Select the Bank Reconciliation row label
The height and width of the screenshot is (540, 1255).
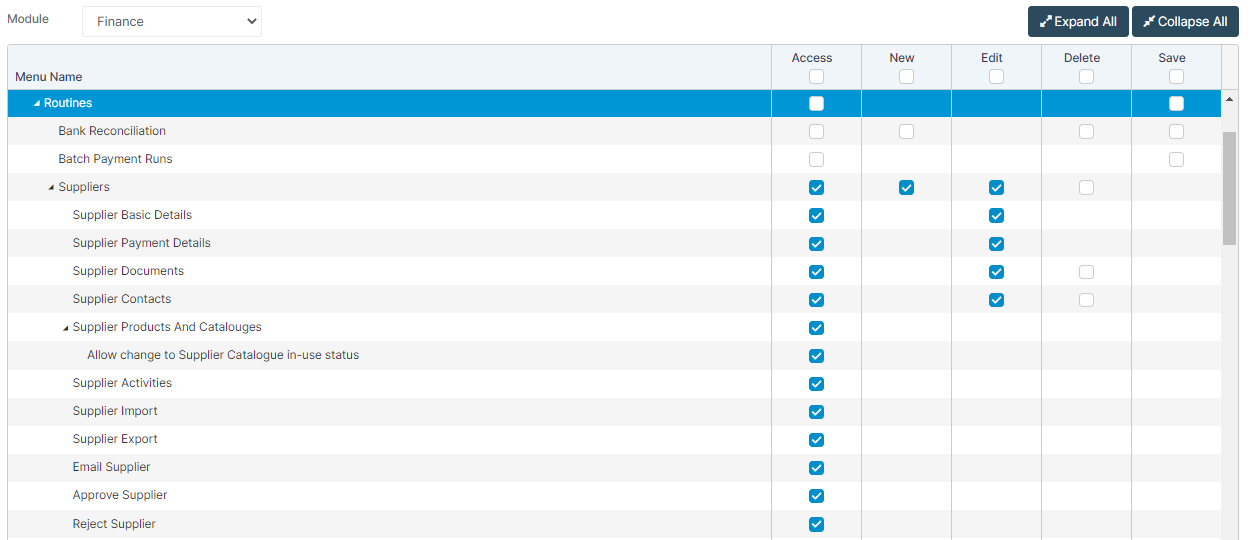pos(112,131)
